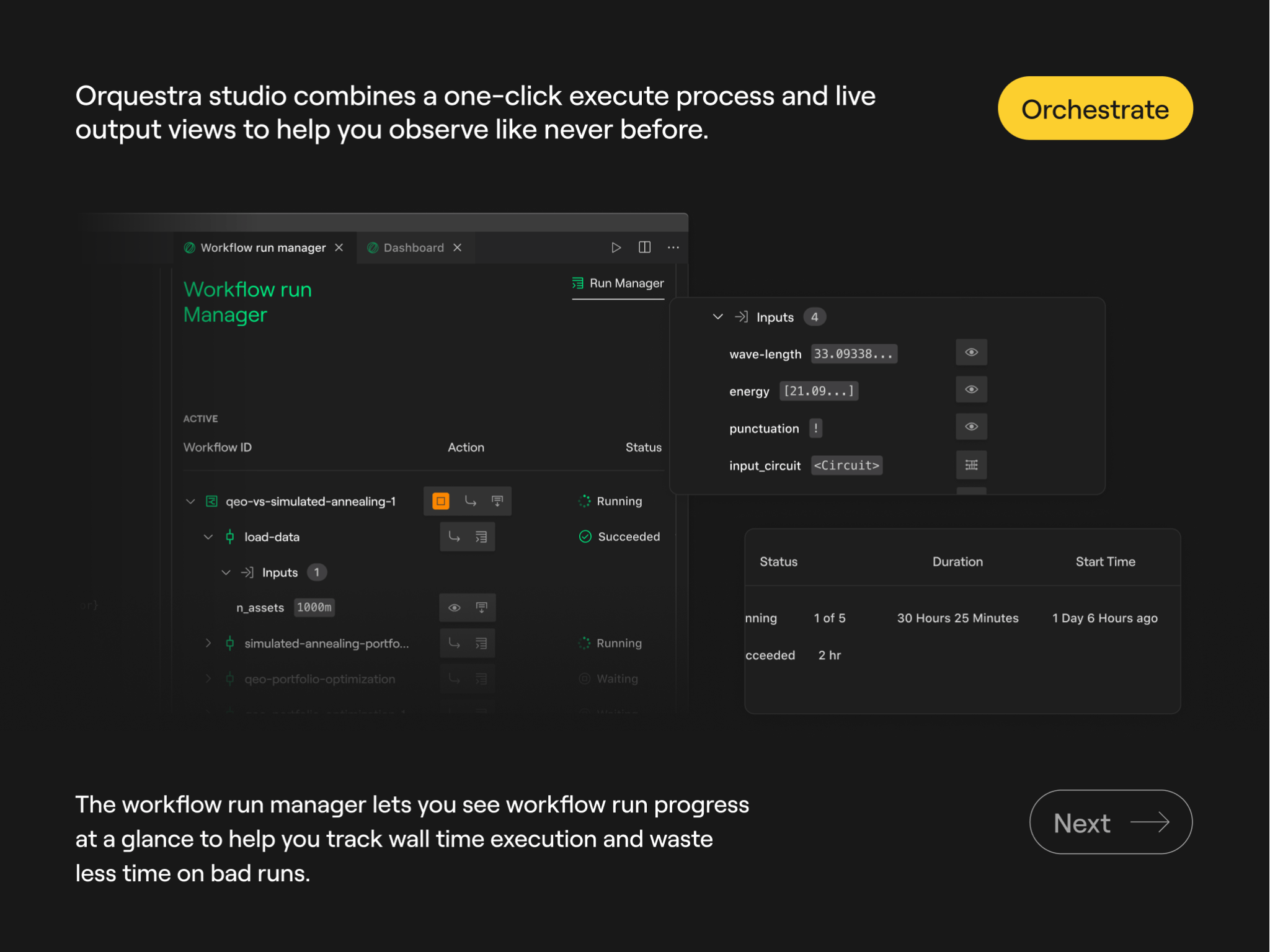Click the punctuation value '!'
Image resolution: width=1270 pixels, height=952 pixels.
click(x=816, y=429)
